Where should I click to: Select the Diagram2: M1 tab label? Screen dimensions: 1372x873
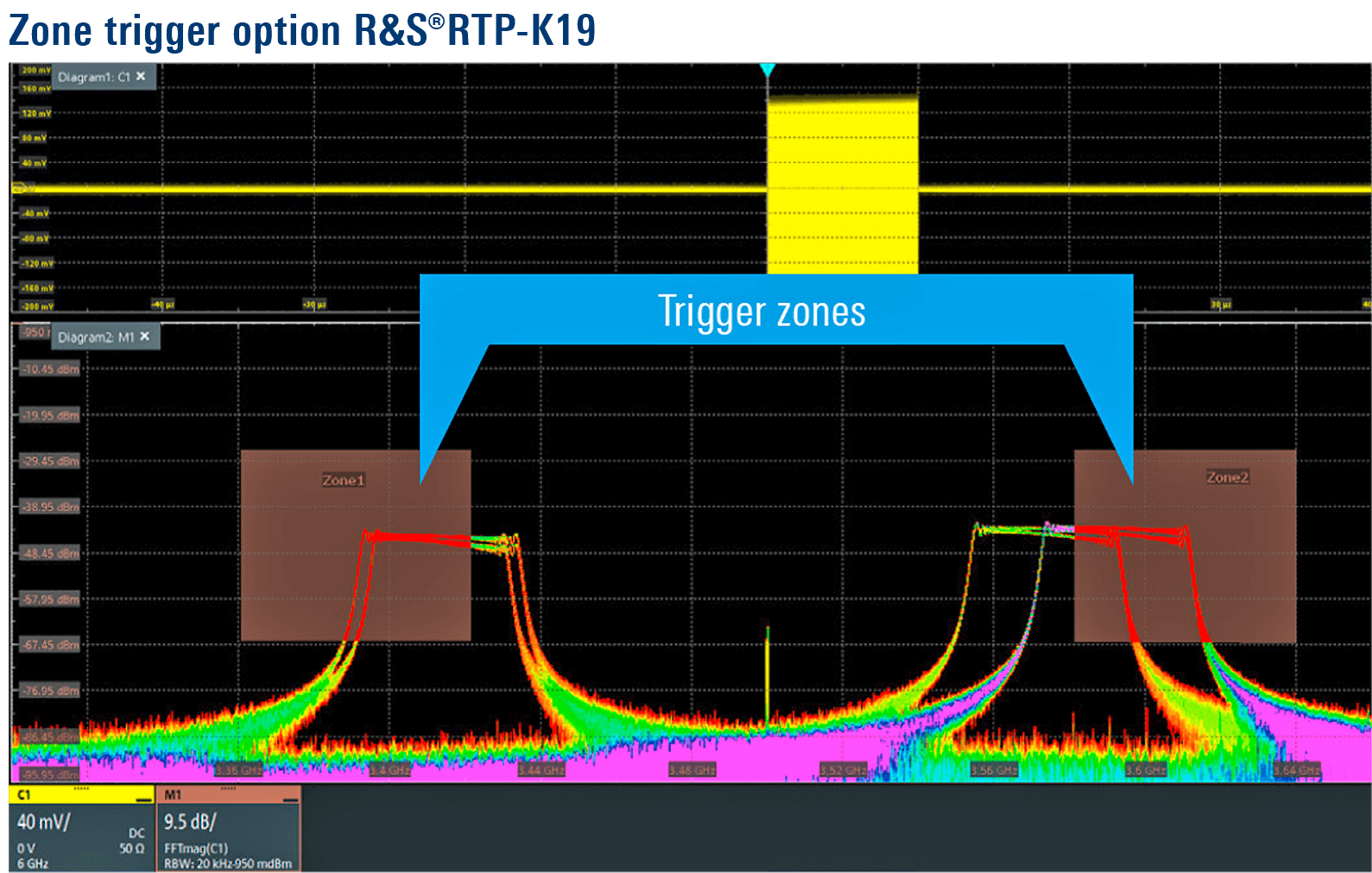(x=96, y=337)
